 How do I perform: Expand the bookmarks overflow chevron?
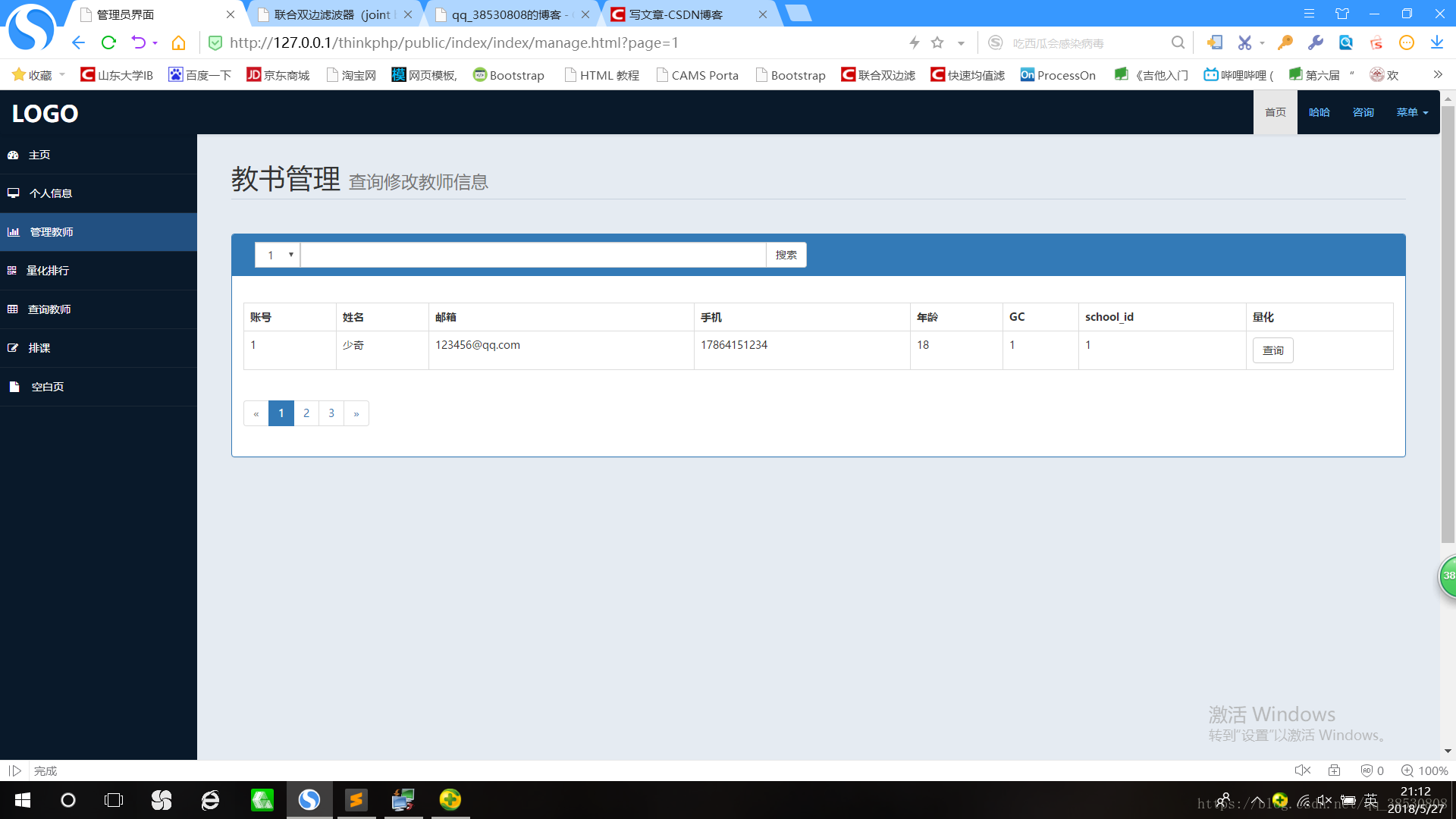pos(1437,74)
